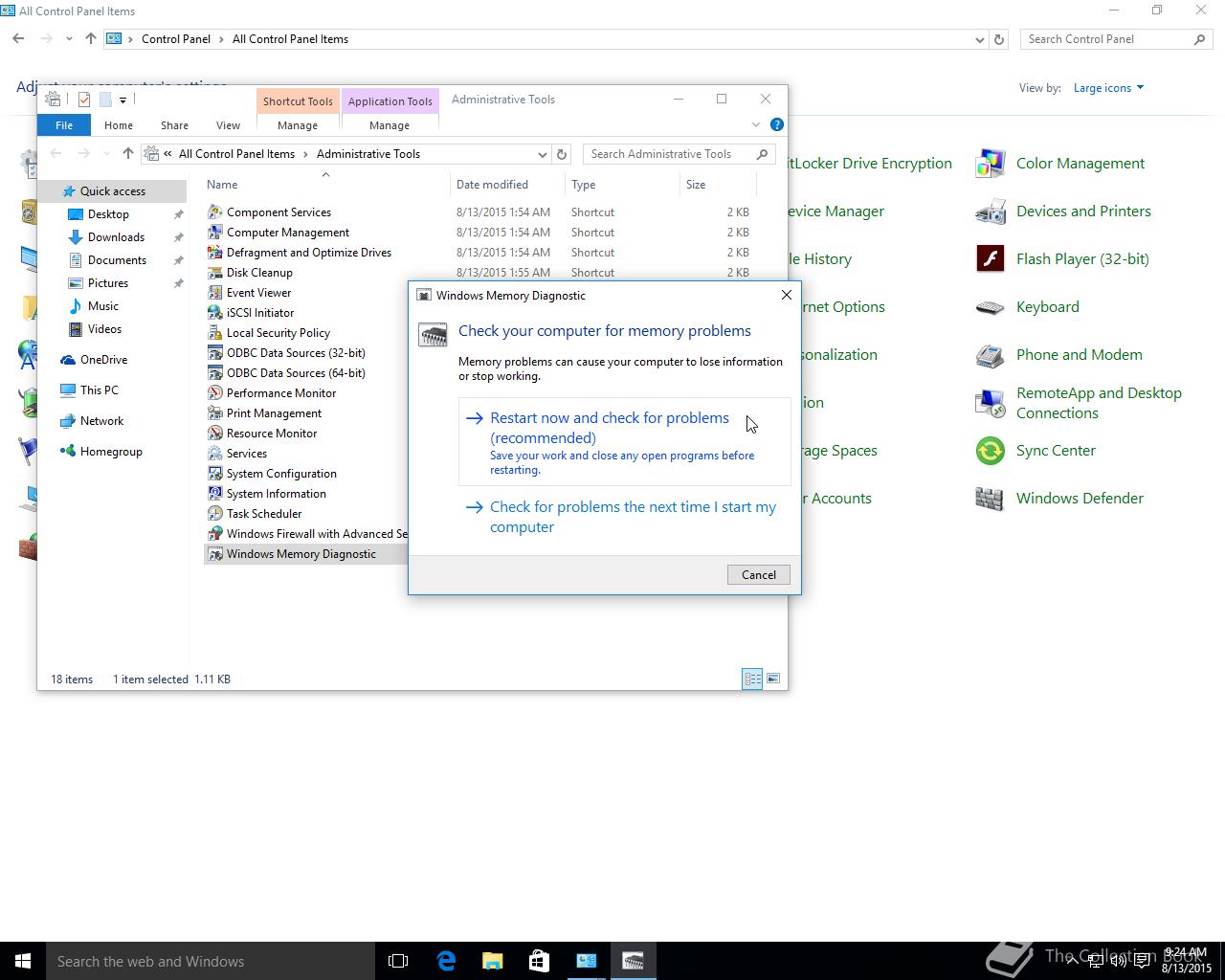Sort files by the Name column header

[325, 185]
